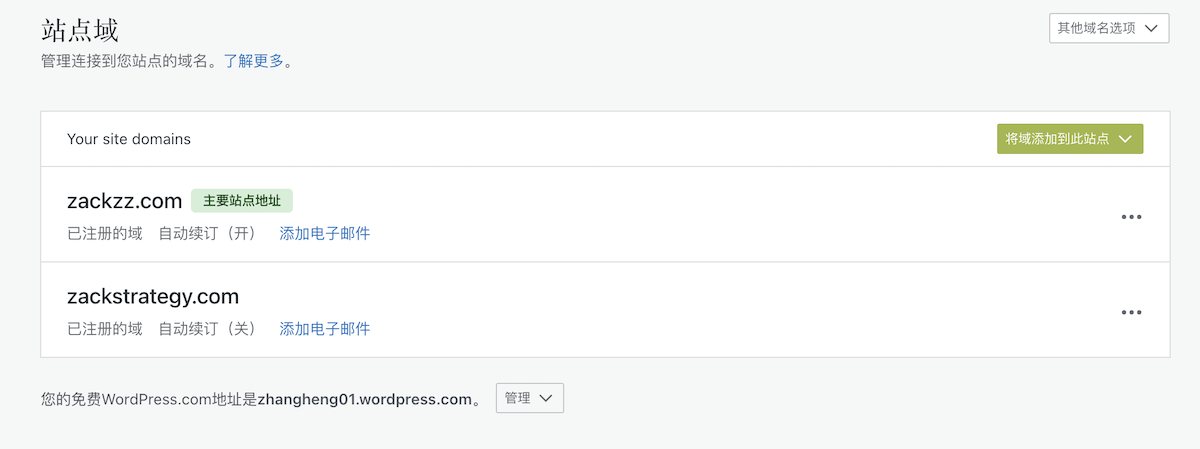Click 已注册的域 label under zackstrategy.com

pos(105,328)
